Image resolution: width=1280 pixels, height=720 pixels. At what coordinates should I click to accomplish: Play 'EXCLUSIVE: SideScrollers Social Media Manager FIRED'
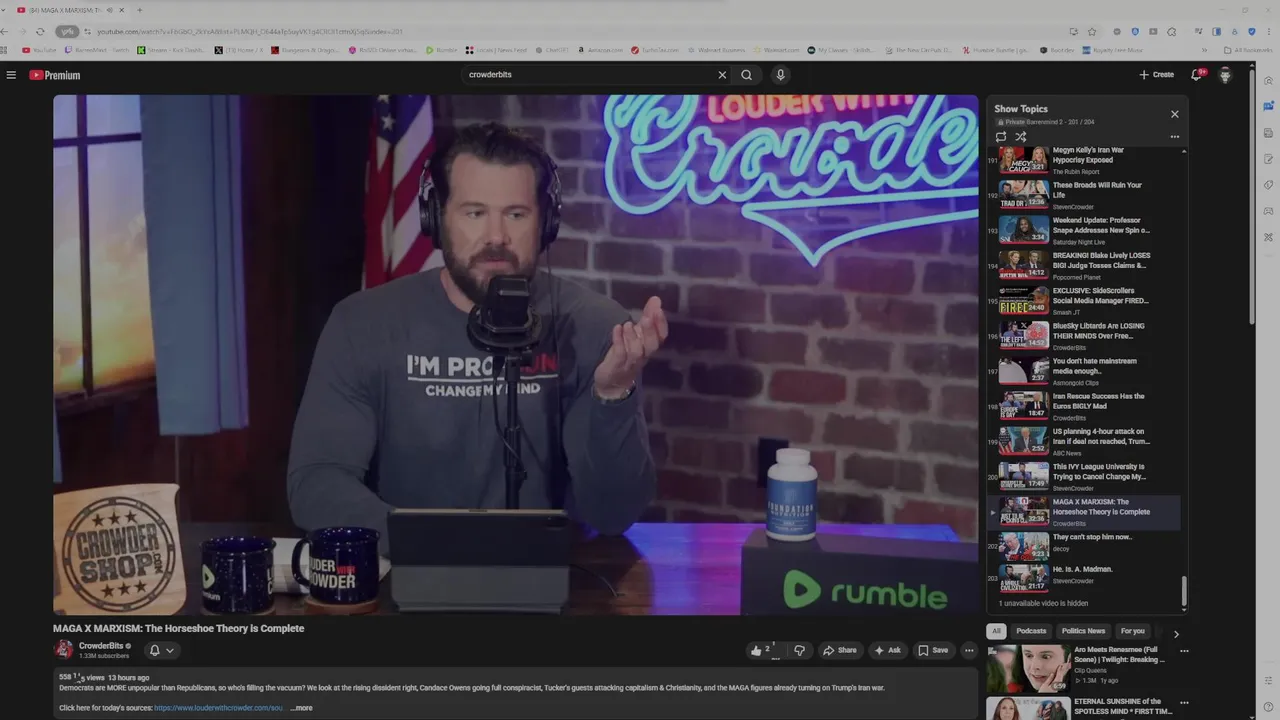pyautogui.click(x=1085, y=300)
